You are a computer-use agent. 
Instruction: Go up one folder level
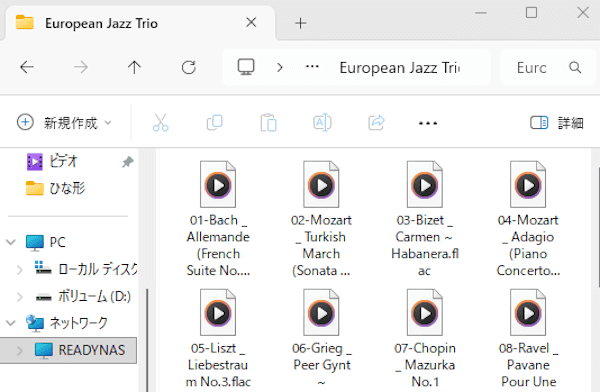coord(134,67)
